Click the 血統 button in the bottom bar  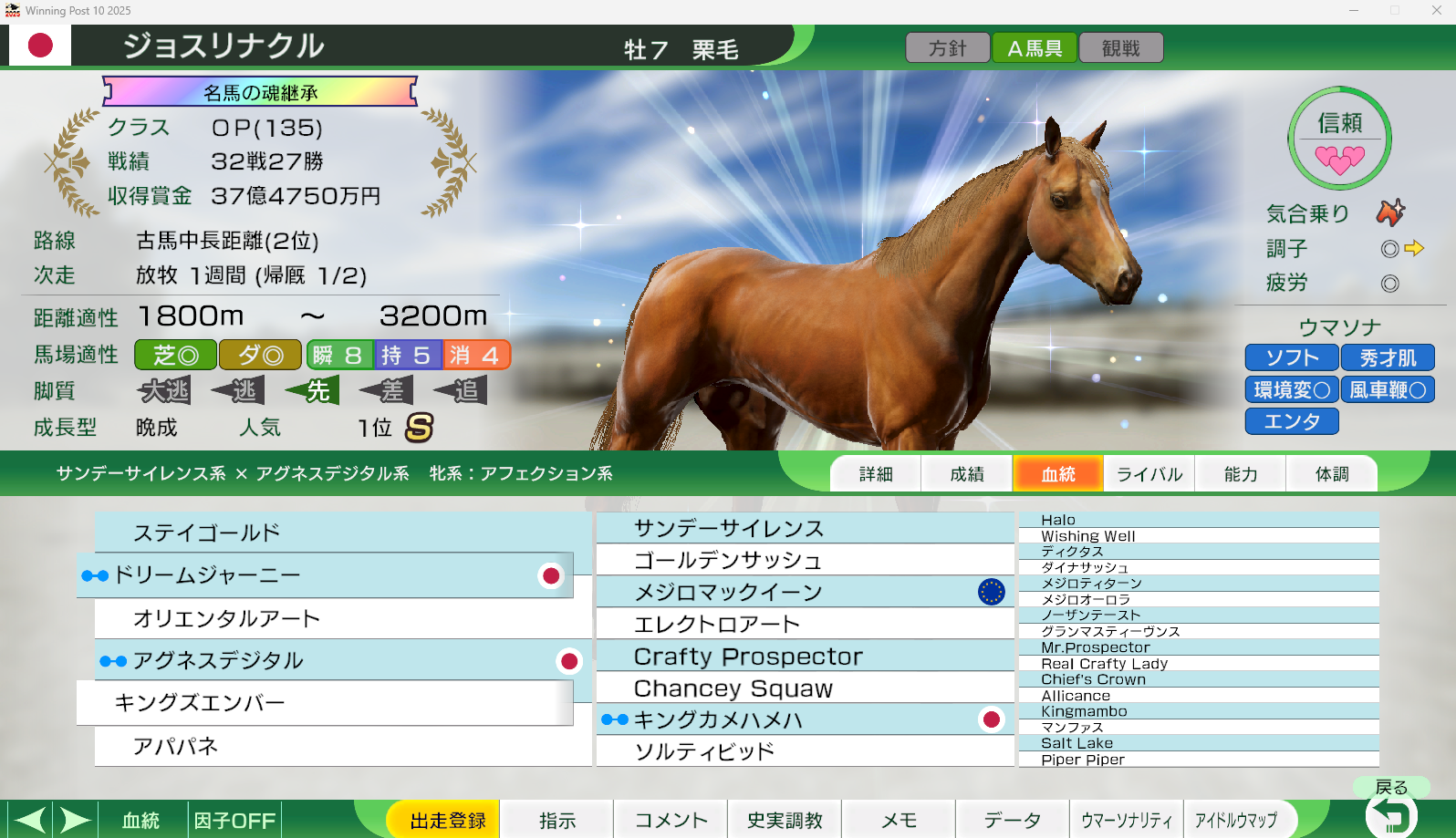tap(141, 821)
